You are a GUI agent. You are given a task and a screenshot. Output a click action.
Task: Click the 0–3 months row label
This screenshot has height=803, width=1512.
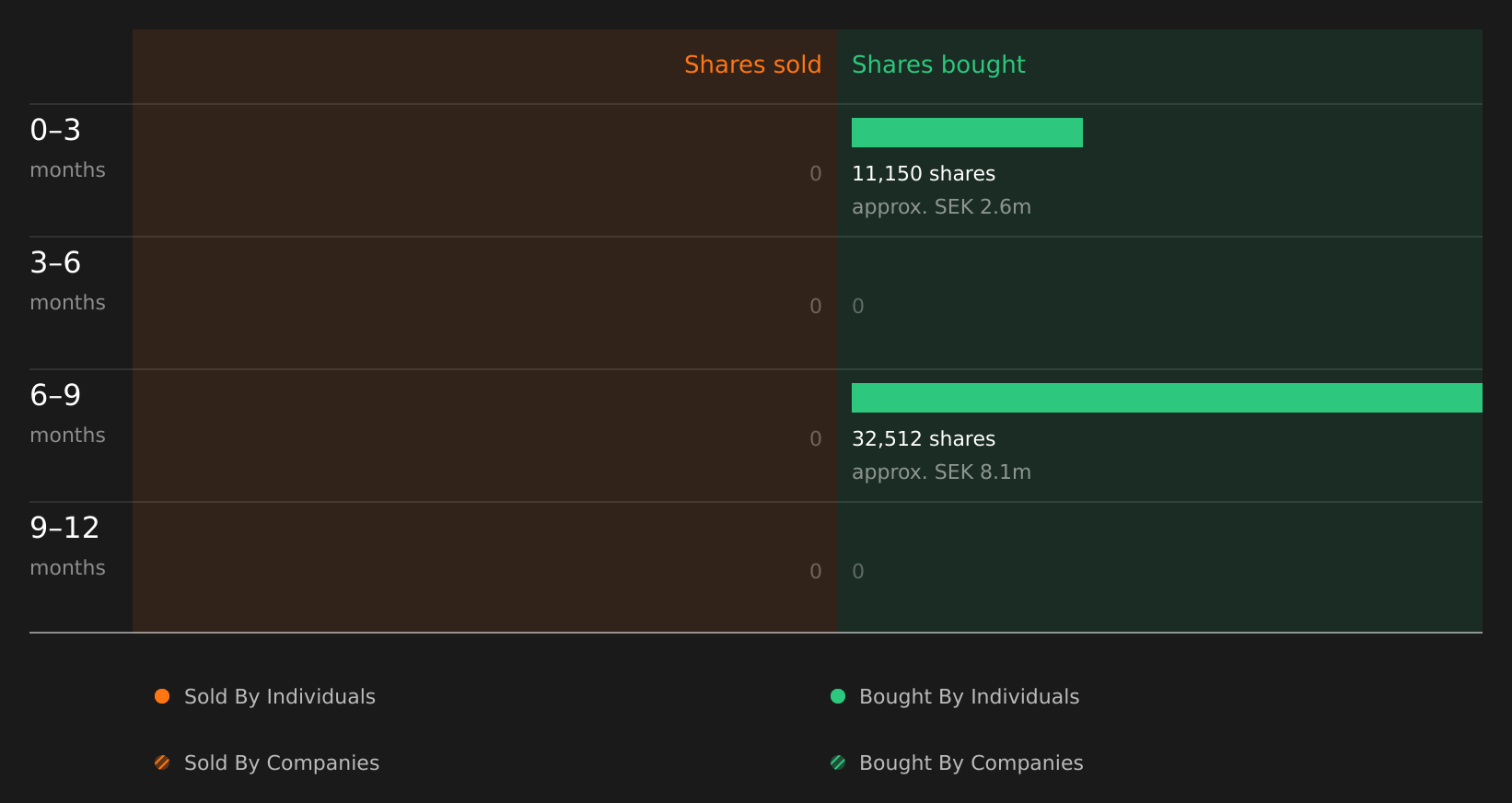(67, 148)
